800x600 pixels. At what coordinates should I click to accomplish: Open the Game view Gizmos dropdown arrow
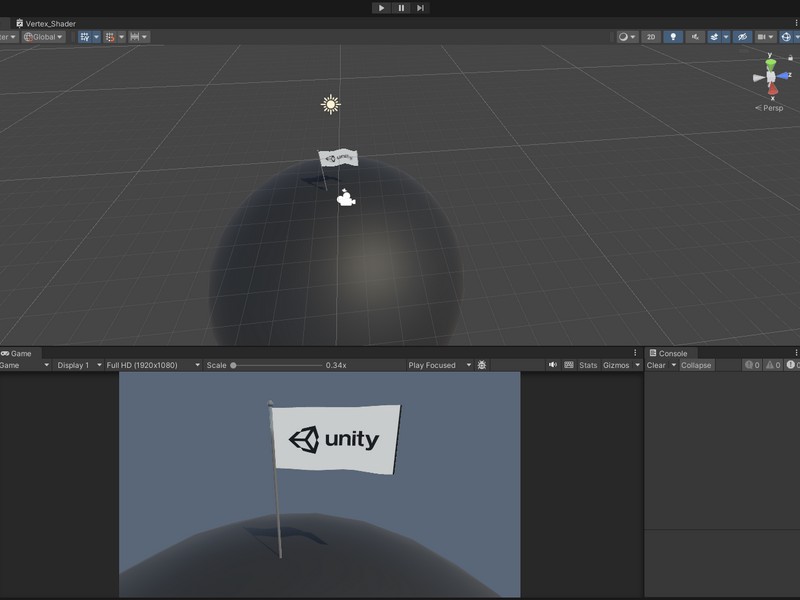coord(637,365)
